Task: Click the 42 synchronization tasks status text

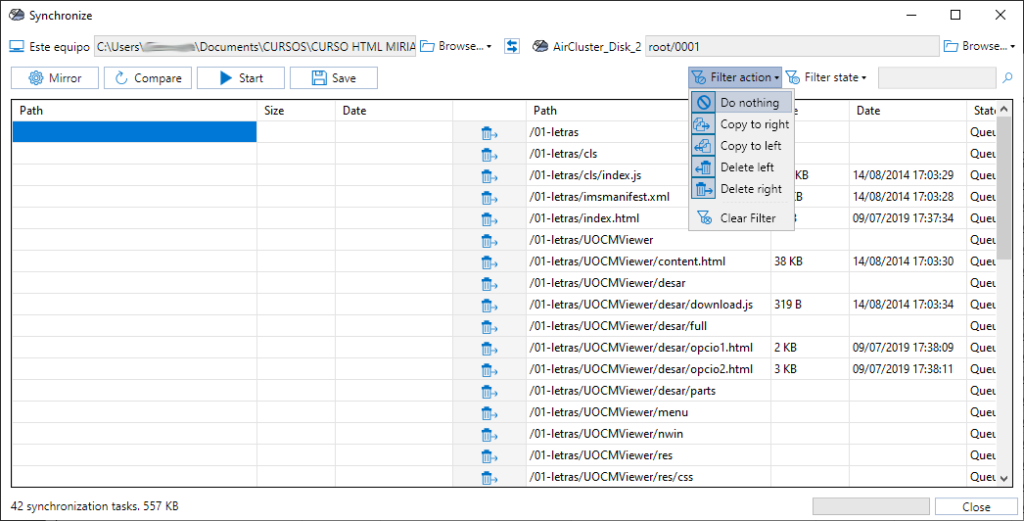Action: click(95, 506)
